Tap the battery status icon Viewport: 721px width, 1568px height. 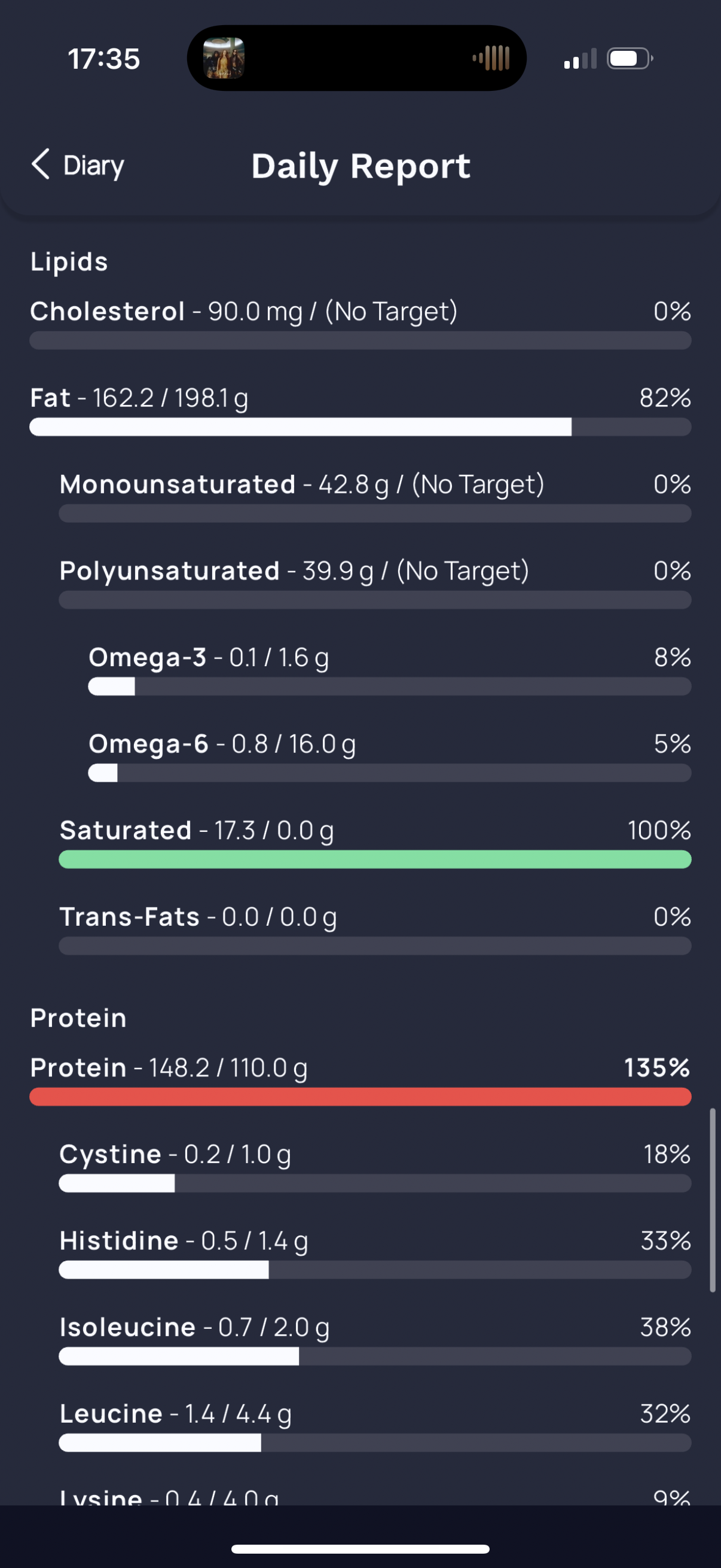pyautogui.click(x=630, y=59)
